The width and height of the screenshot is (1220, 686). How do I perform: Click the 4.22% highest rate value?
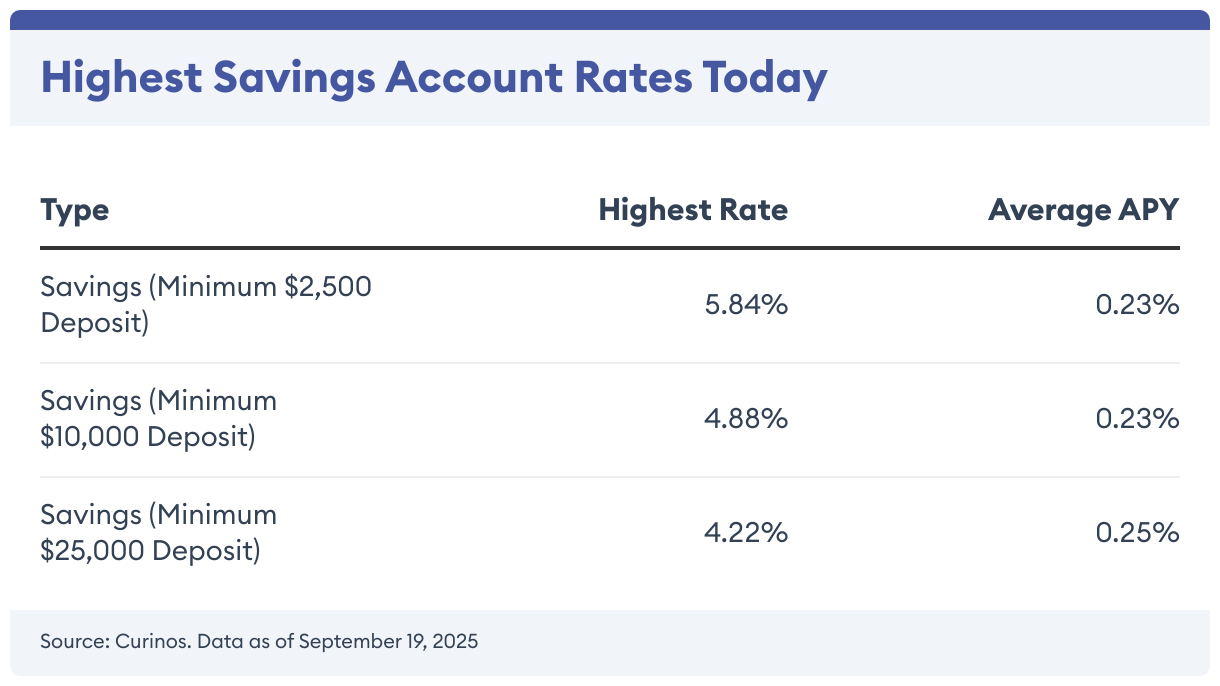click(x=746, y=533)
